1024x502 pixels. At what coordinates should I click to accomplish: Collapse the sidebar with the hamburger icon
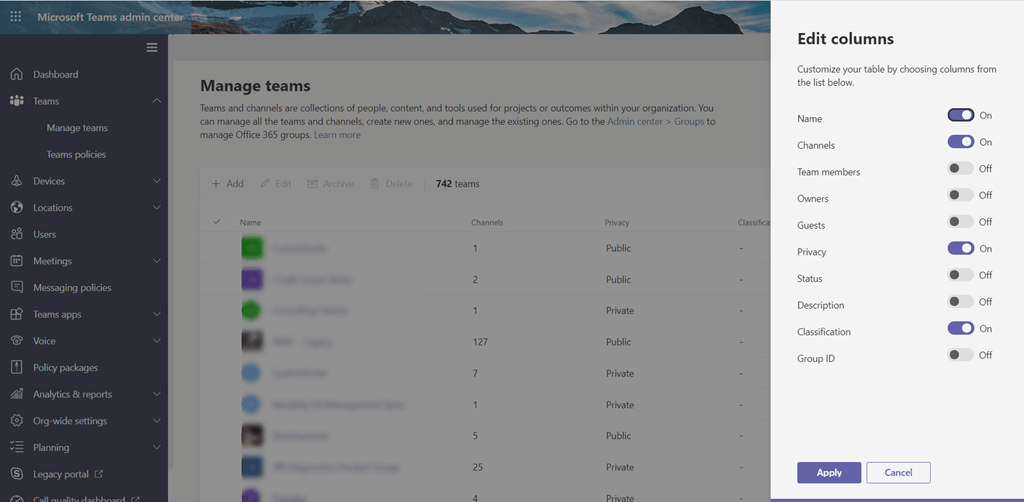coord(152,48)
